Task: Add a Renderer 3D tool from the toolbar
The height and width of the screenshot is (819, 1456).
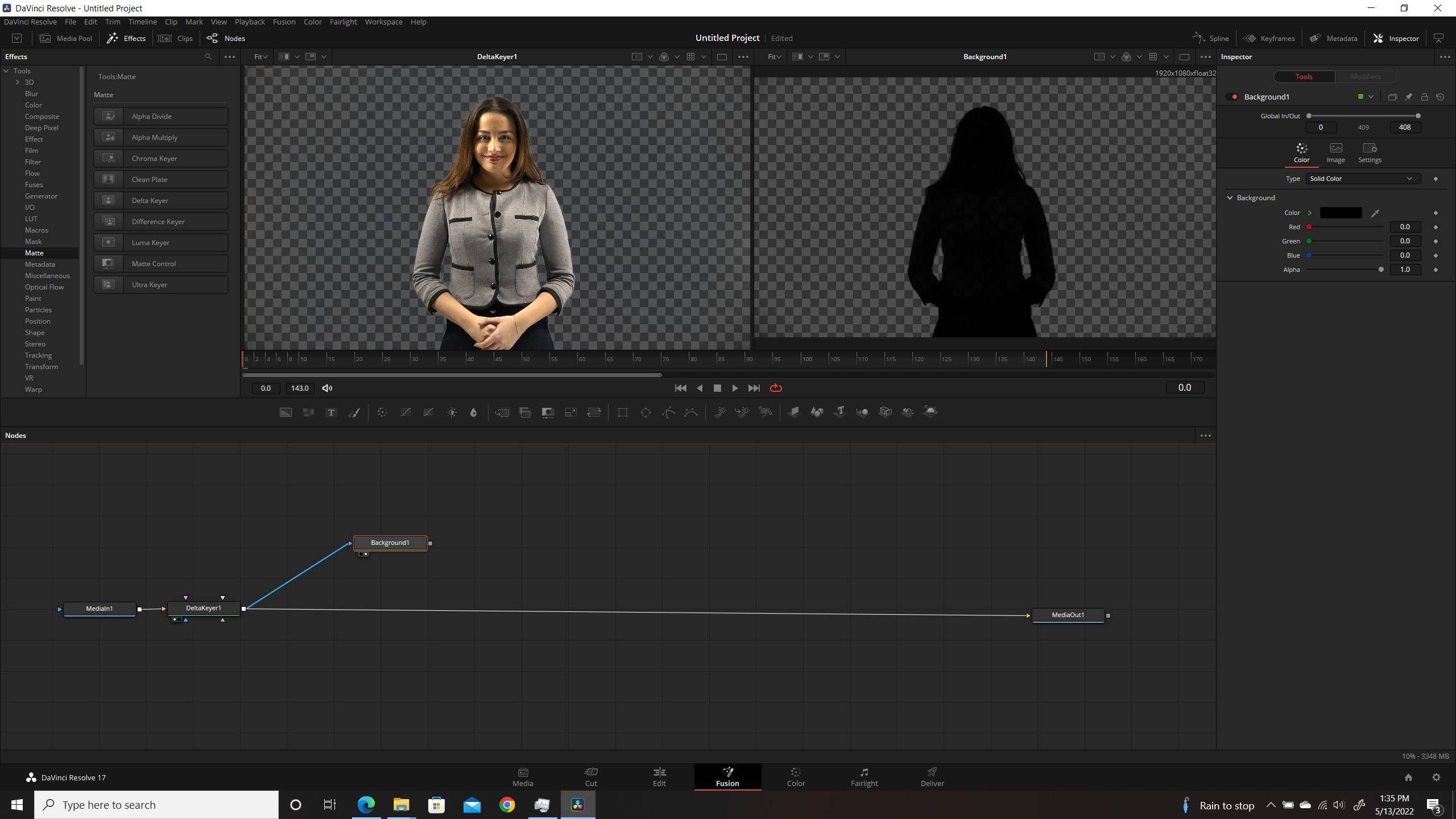Action: point(930,412)
